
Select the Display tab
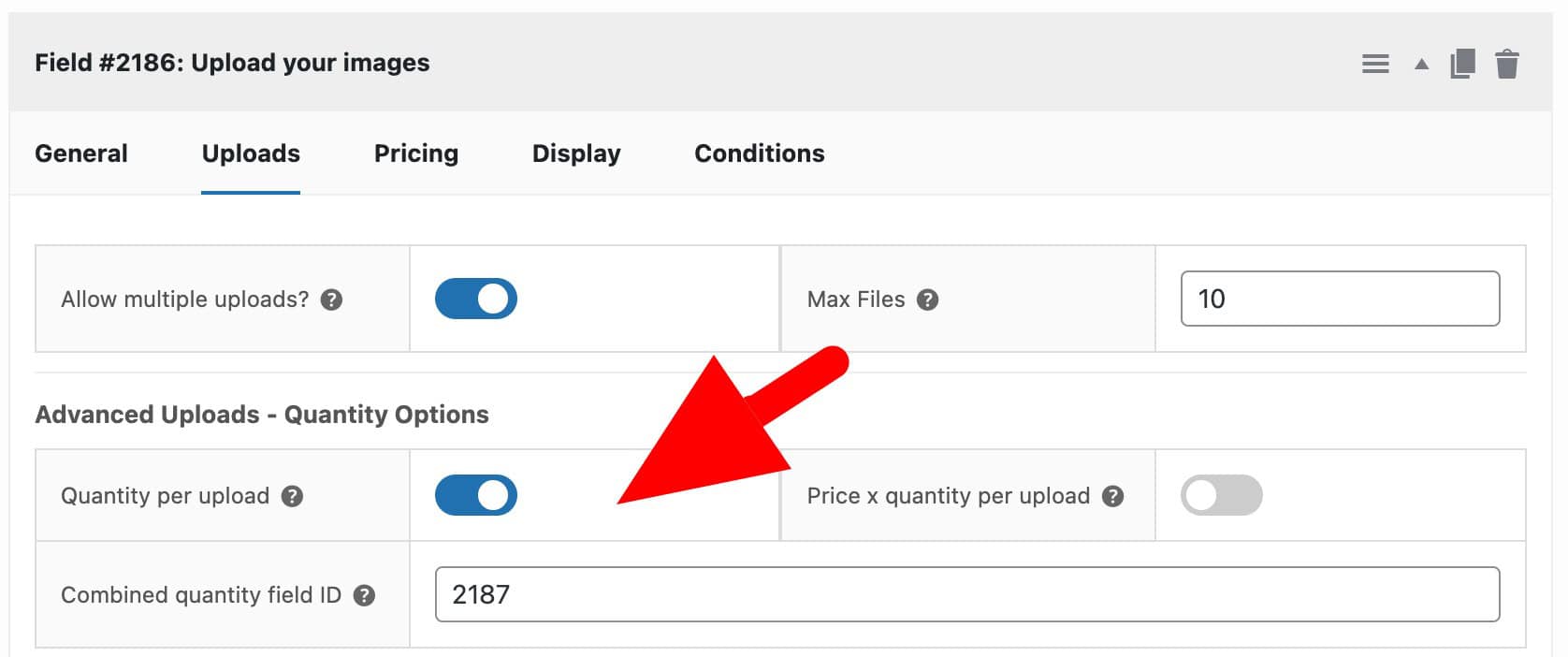coord(575,153)
